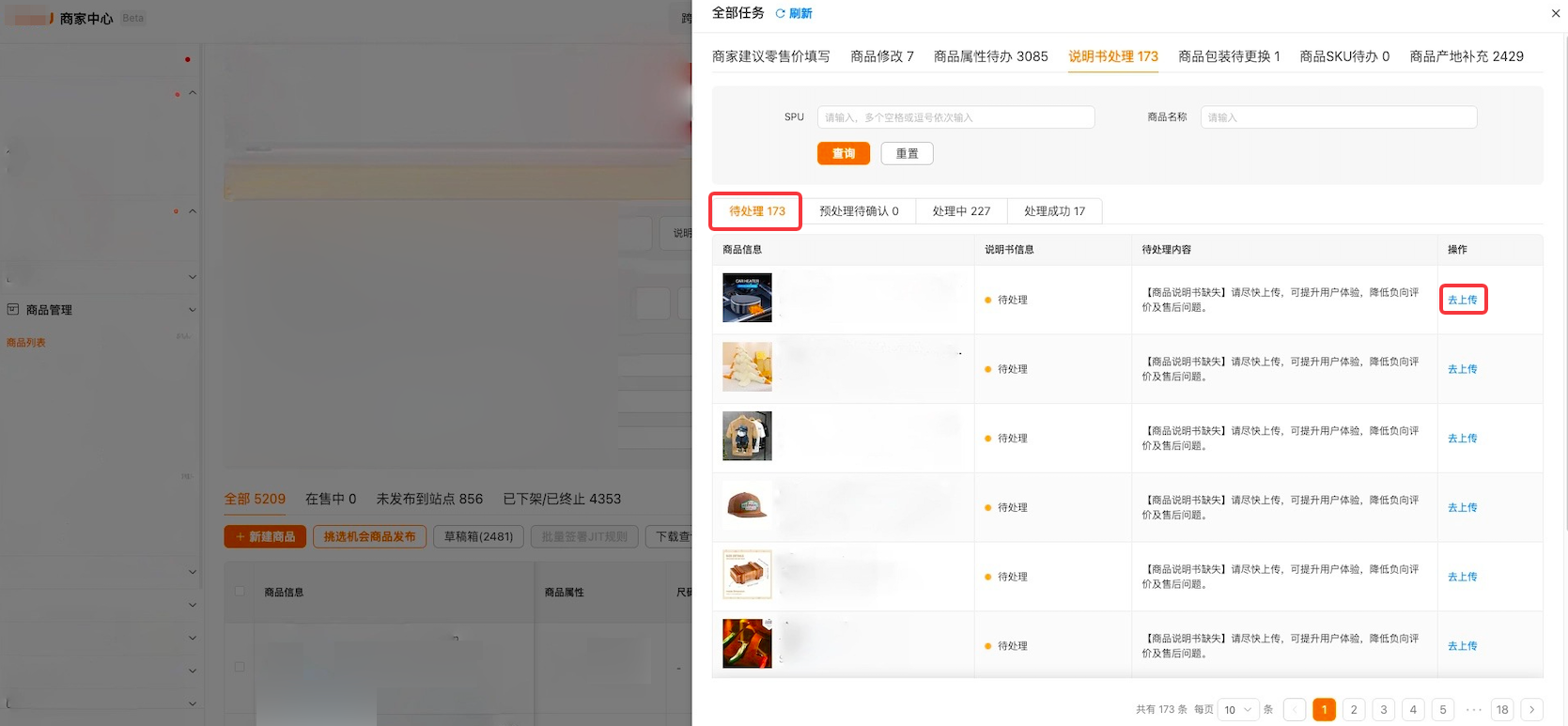1568x726 pixels.
Task: Close the 全部任务 panel
Action: 1555,13
